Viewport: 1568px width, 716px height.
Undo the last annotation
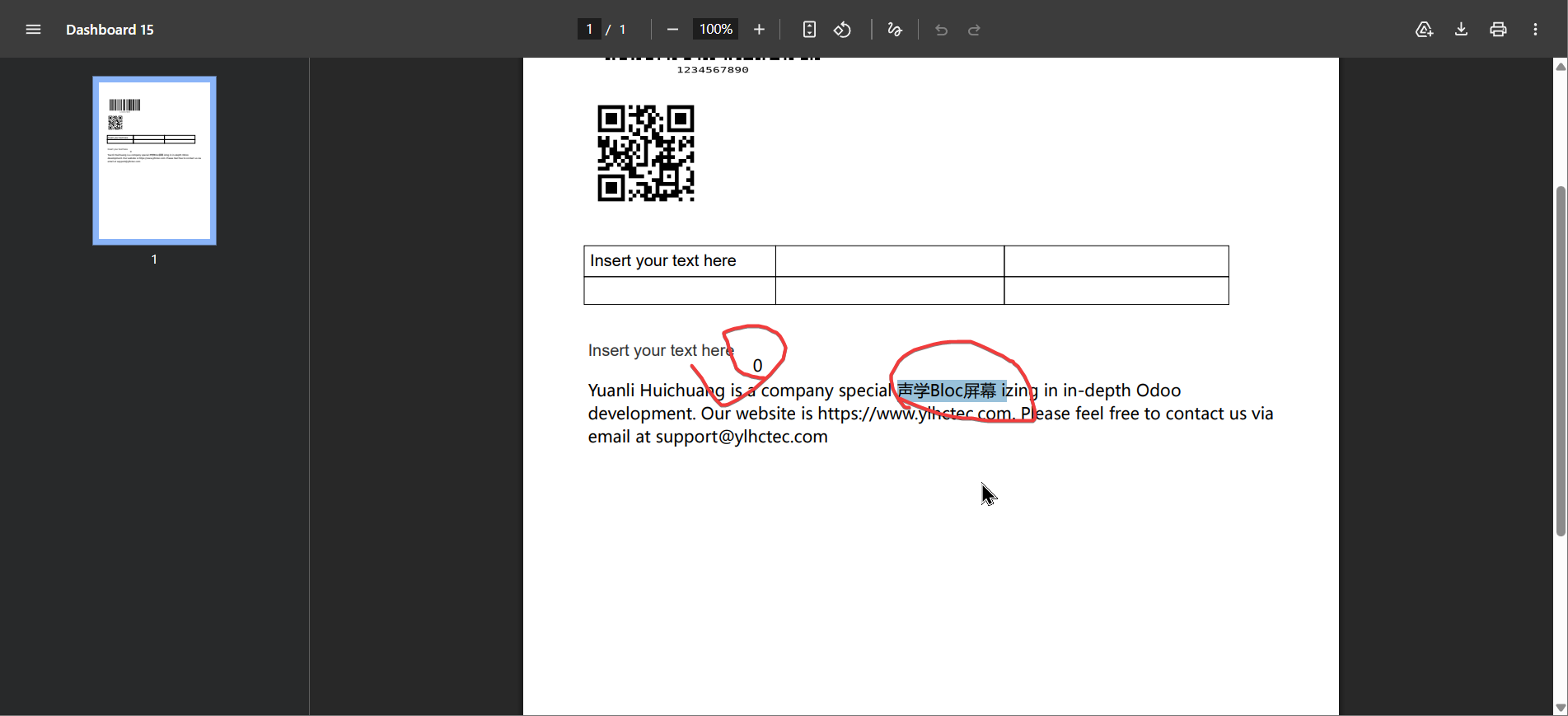click(x=941, y=30)
